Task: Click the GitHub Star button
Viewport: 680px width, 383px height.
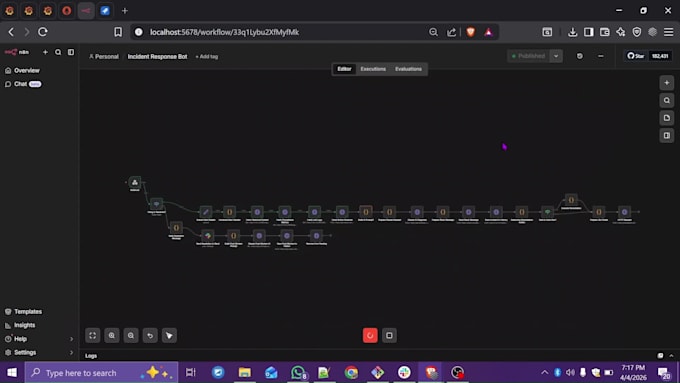Action: pos(636,56)
